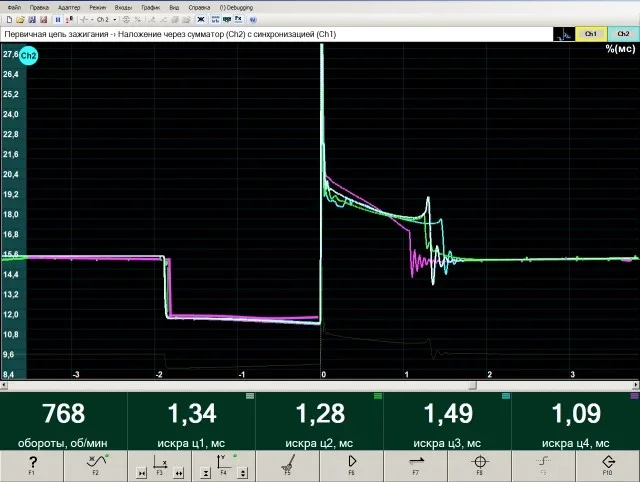This screenshot has width=640, height=482.
Task: Compress X axis with F3 left button
Action: click(142, 473)
